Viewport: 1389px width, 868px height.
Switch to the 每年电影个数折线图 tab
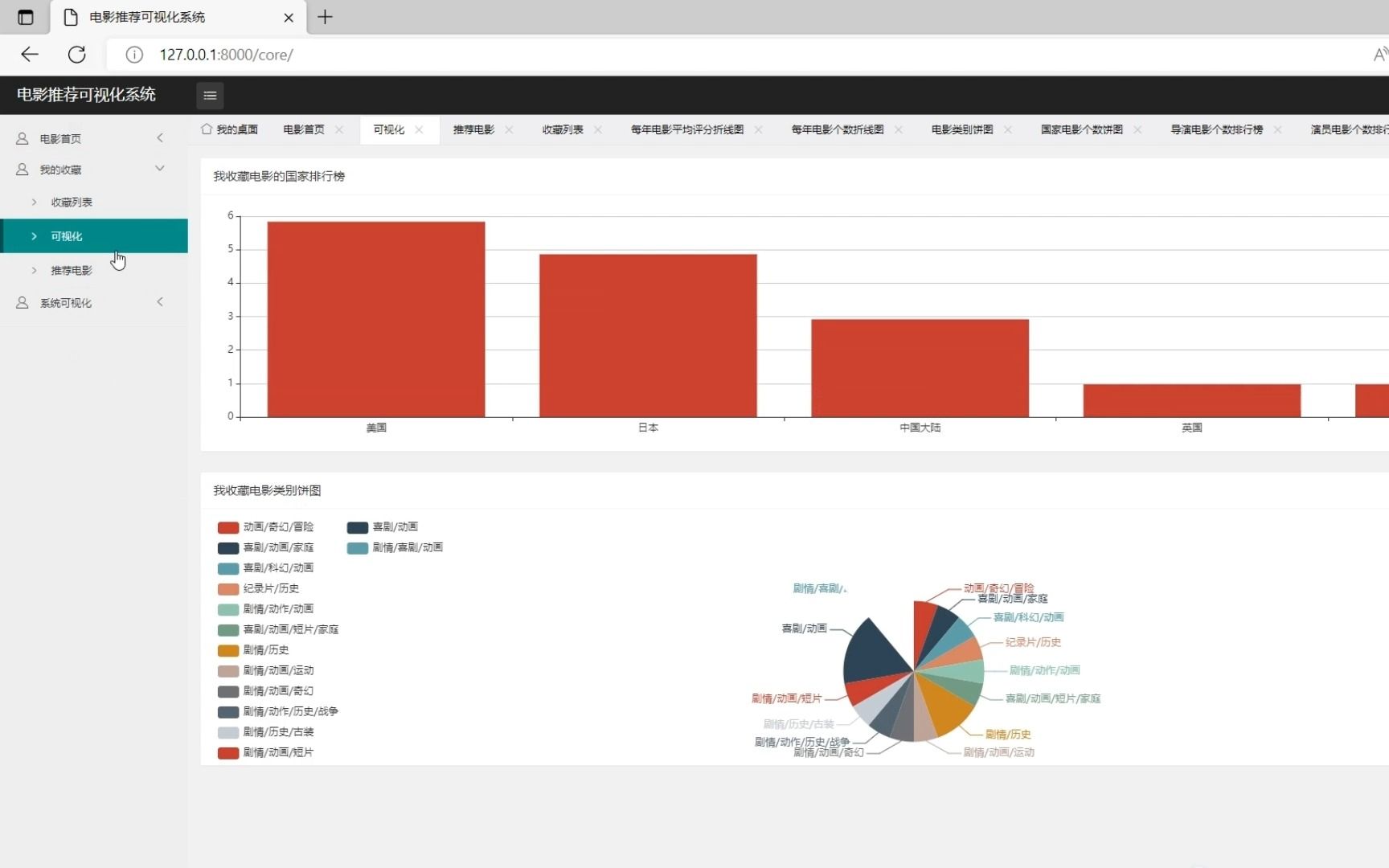(838, 129)
